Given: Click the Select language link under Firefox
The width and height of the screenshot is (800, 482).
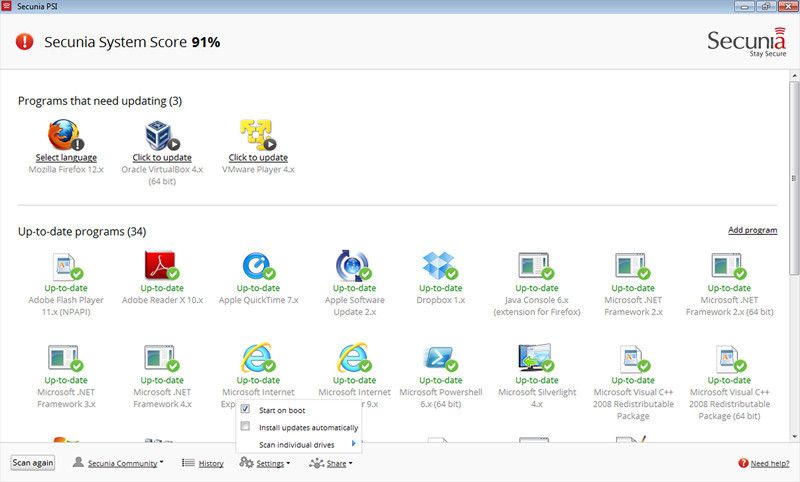Looking at the screenshot, I should coord(66,158).
